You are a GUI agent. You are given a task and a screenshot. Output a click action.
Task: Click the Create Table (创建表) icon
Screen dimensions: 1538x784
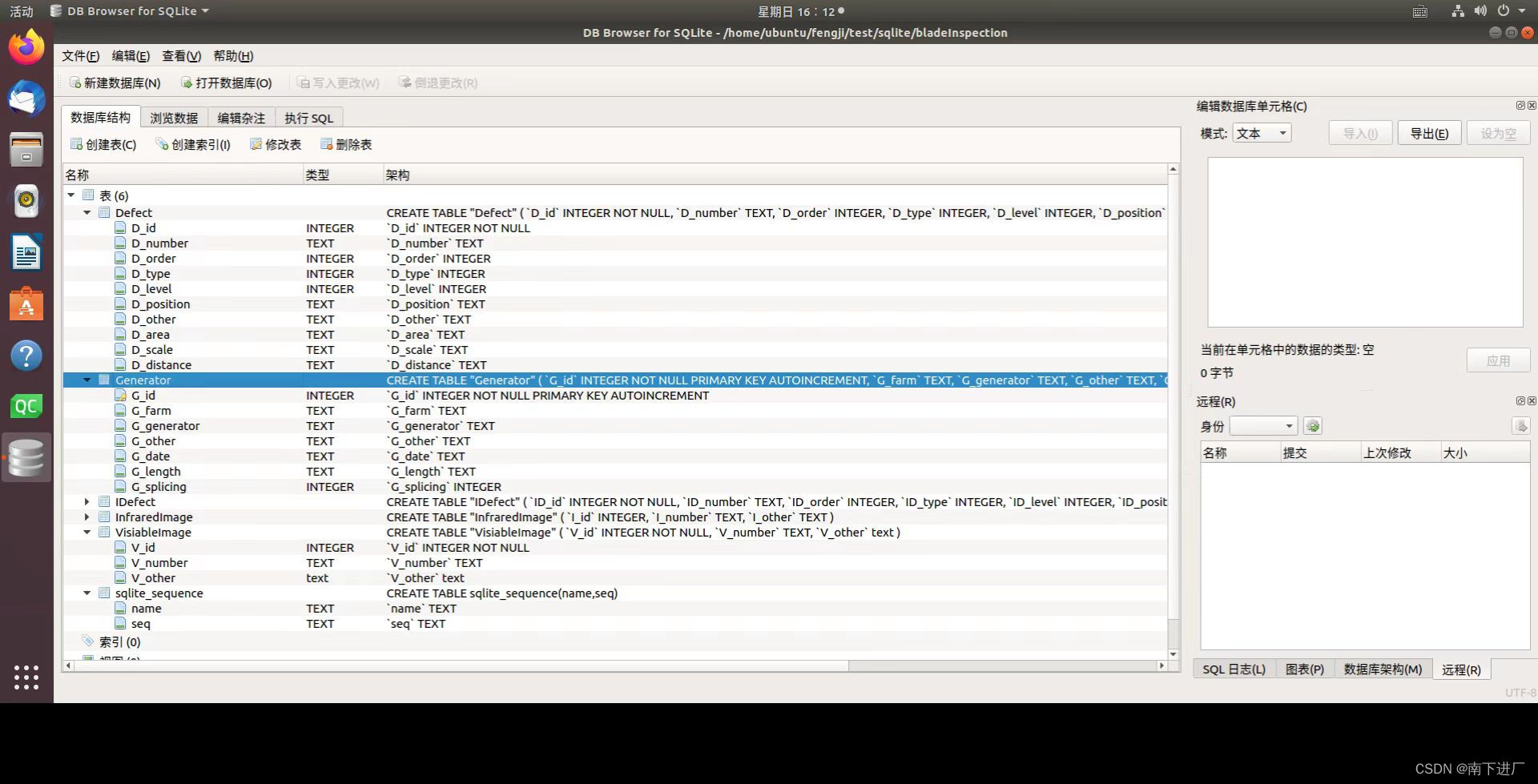click(x=76, y=144)
